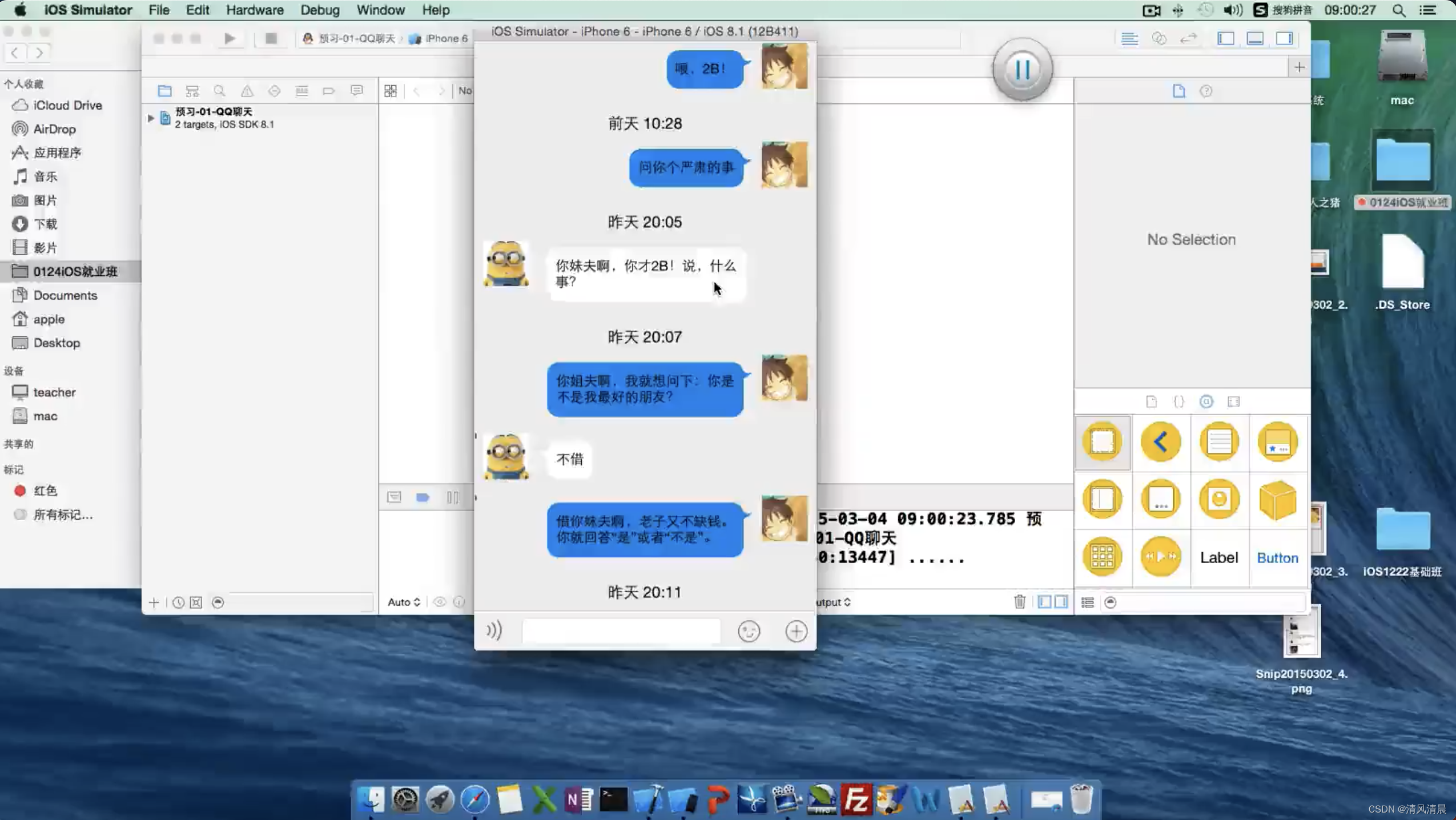1456x820 pixels.
Task: Select the Label object in library
Action: [1218, 557]
